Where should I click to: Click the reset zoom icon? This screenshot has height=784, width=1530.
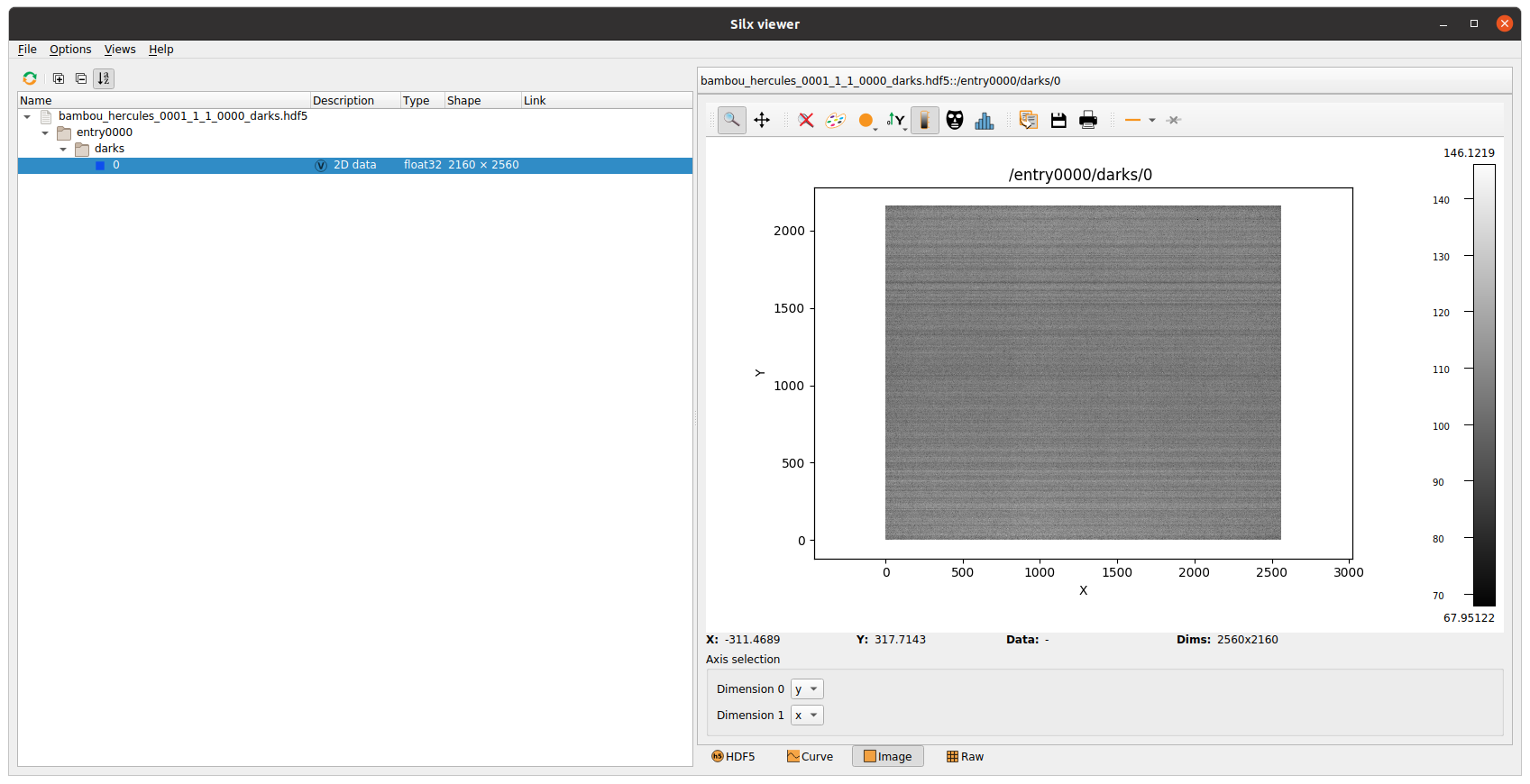pos(806,120)
